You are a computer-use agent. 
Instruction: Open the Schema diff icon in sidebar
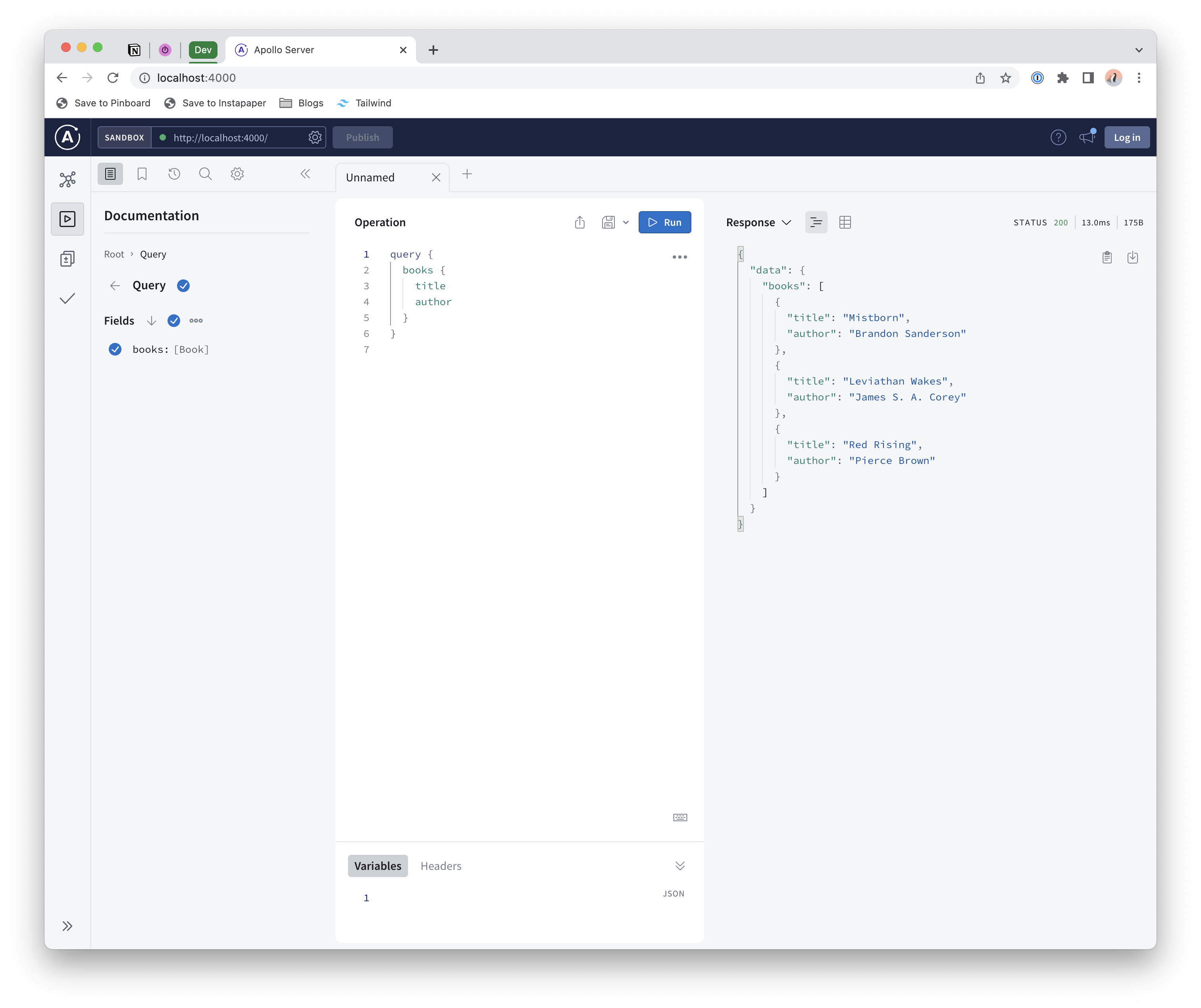coord(67,258)
